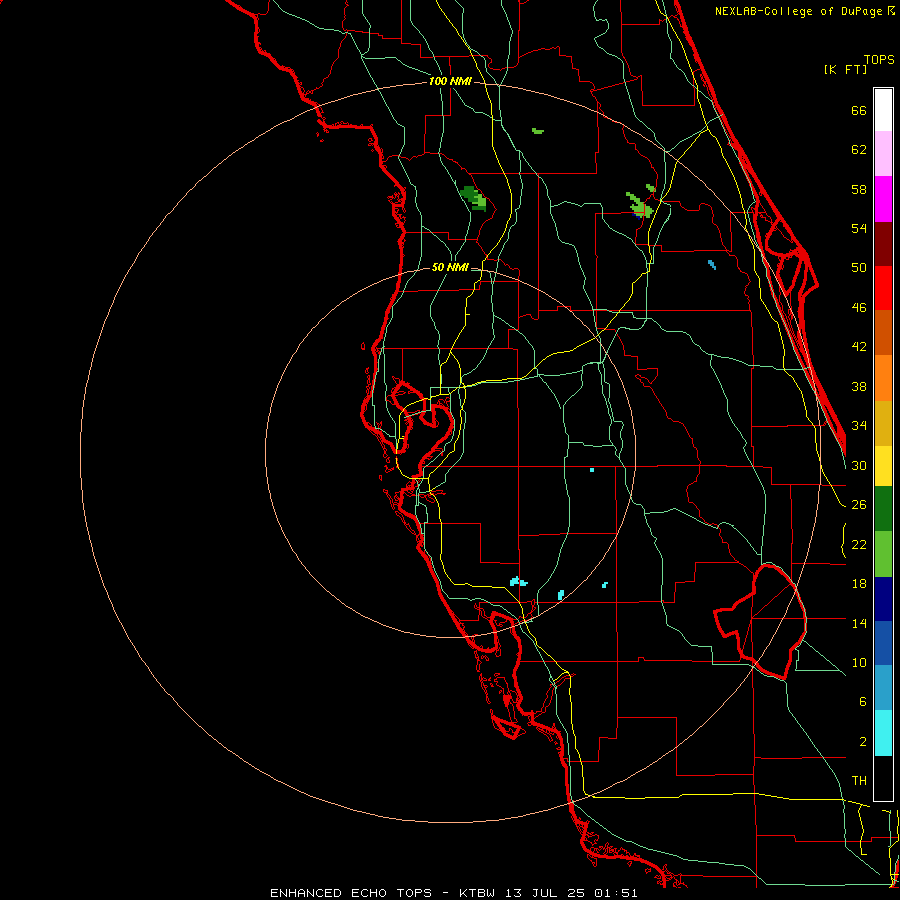Click the "13 JUL 25 01:51" timestamp
Image resolution: width=900 pixels, height=900 pixels.
(x=571, y=893)
